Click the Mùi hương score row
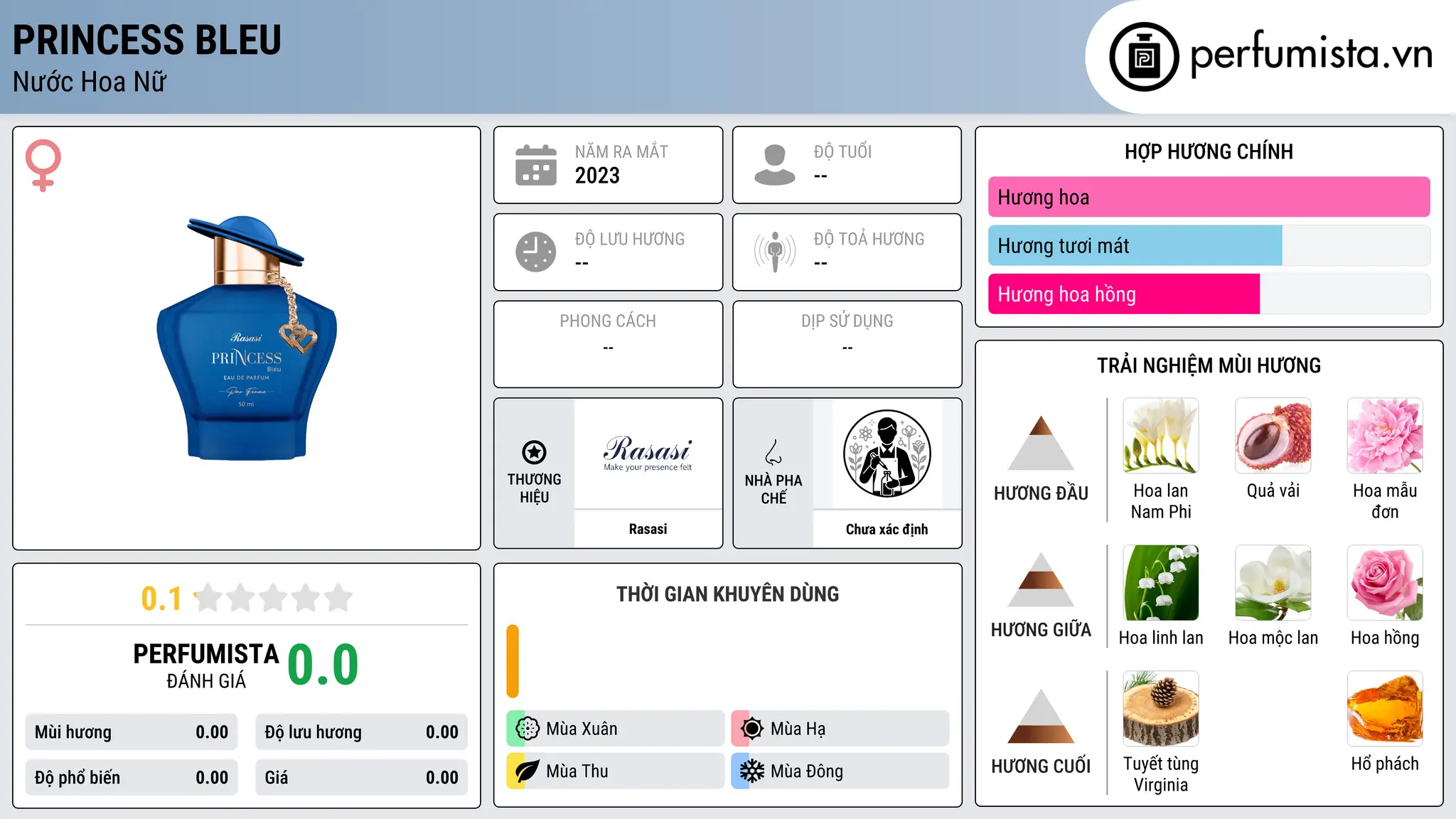 coord(132,732)
